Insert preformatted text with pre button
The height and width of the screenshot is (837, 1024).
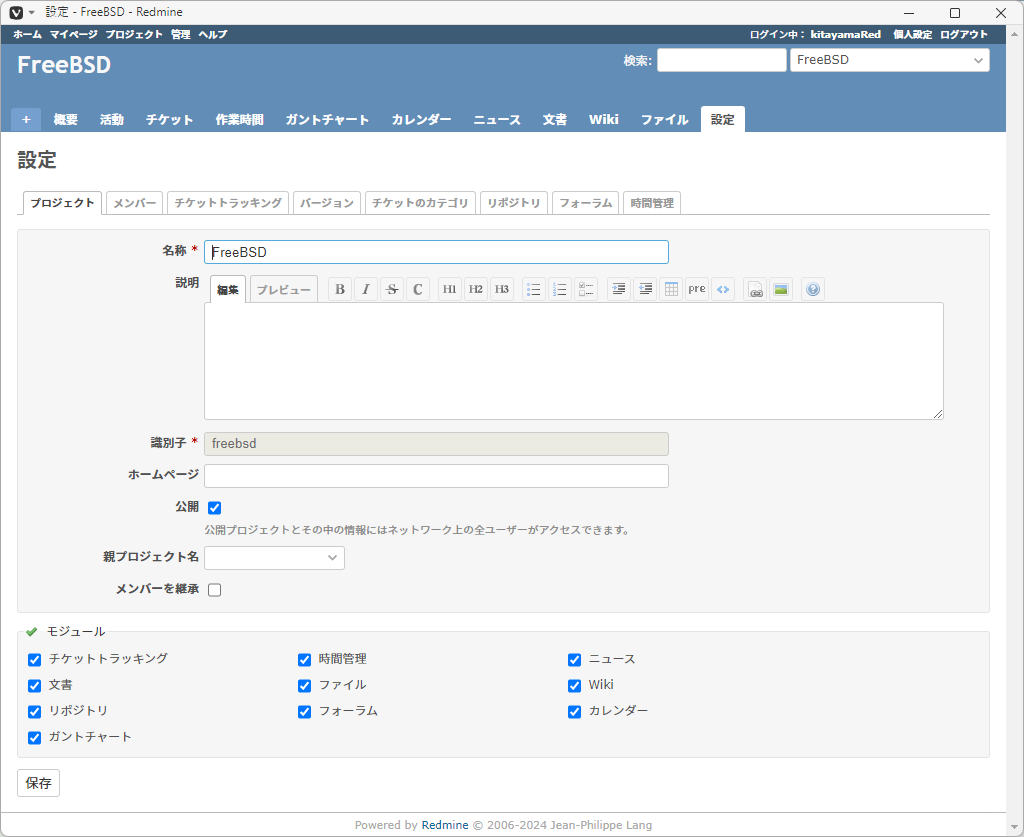697,289
